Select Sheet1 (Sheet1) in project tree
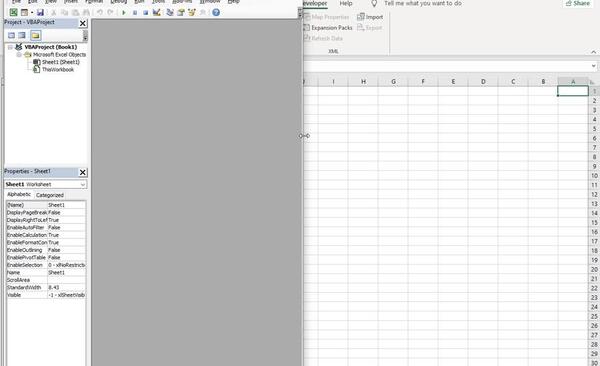 pyautogui.click(x=61, y=62)
